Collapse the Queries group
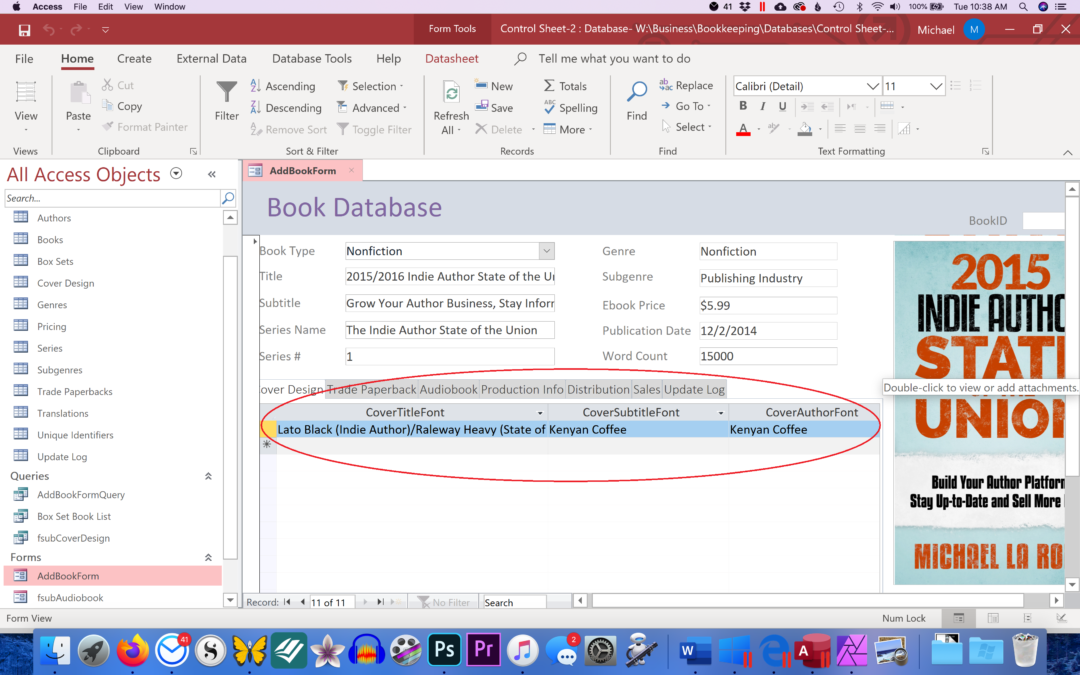 pyautogui.click(x=208, y=476)
